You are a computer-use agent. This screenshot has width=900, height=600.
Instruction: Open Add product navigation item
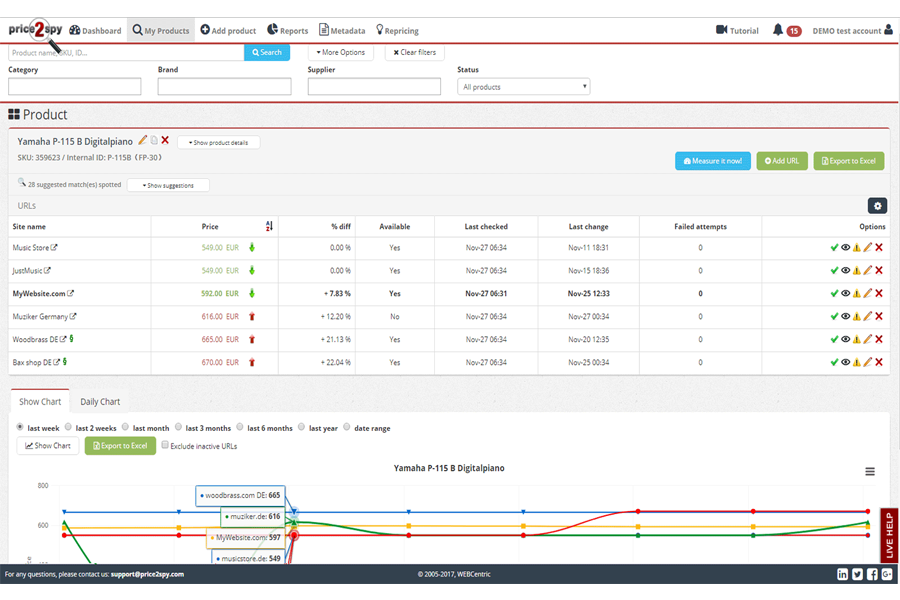point(228,30)
